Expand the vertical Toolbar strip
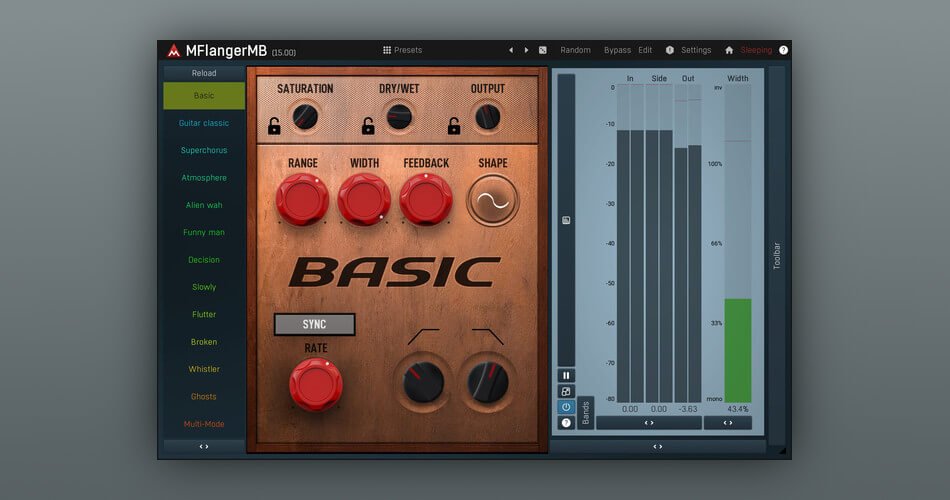950x500 pixels. pyautogui.click(x=777, y=256)
